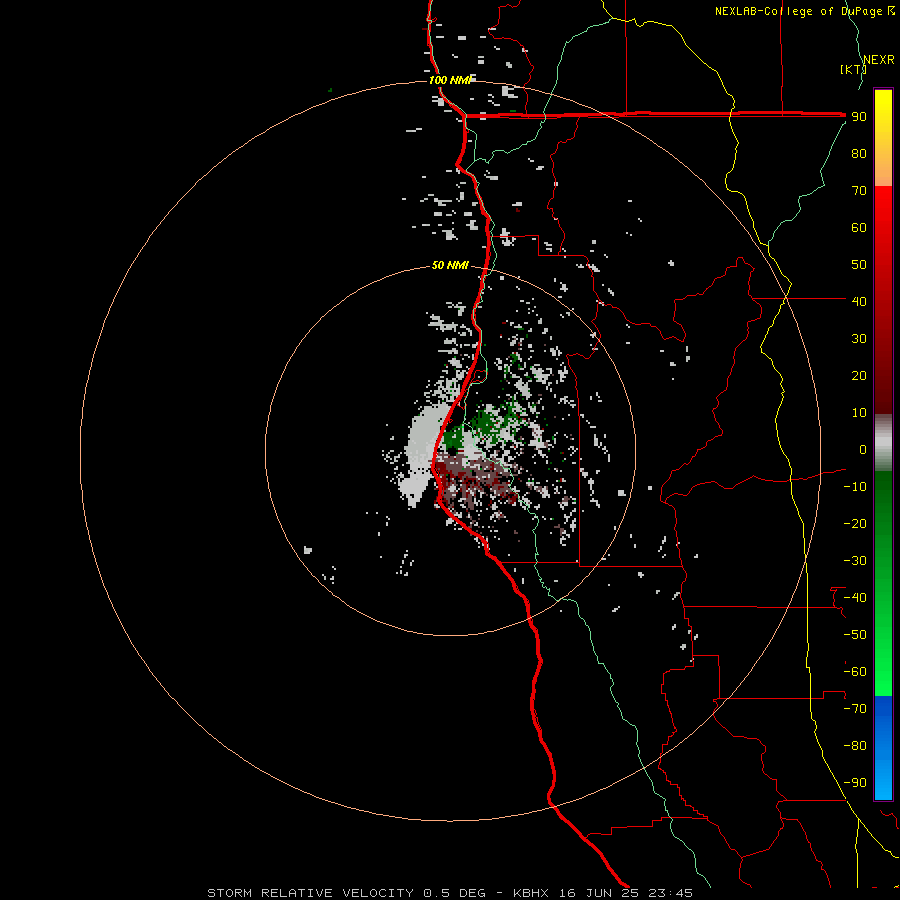Click the -60 value on the velocity scale
The width and height of the screenshot is (900, 900).
855,672
